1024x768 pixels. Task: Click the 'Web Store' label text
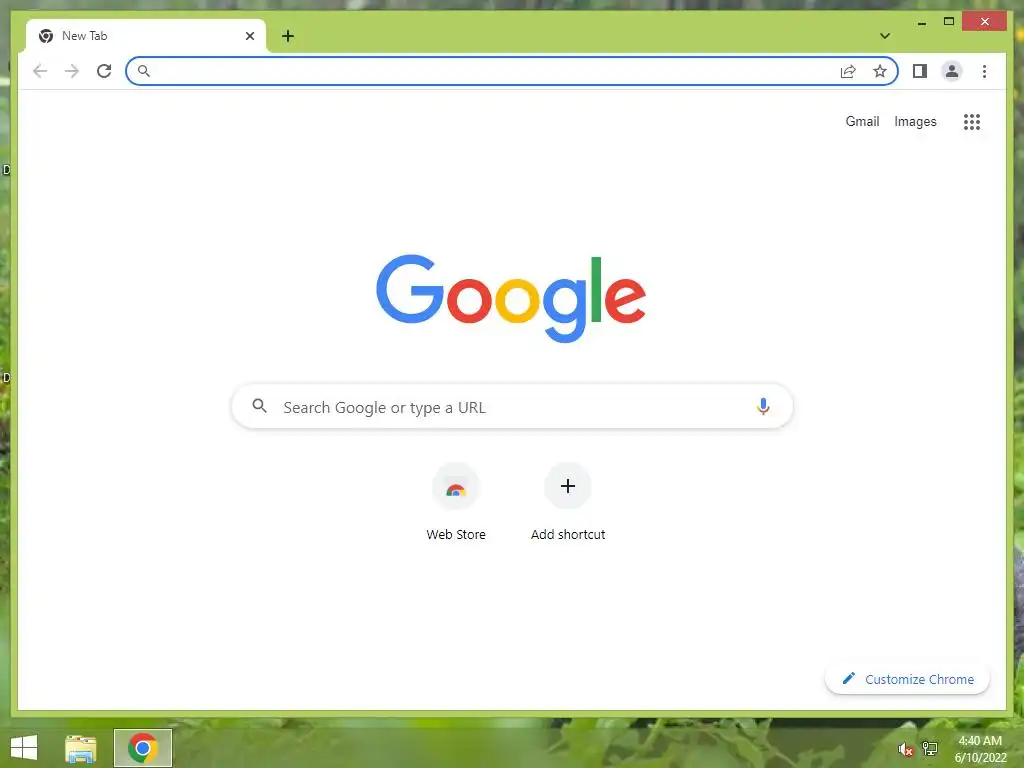tap(456, 534)
